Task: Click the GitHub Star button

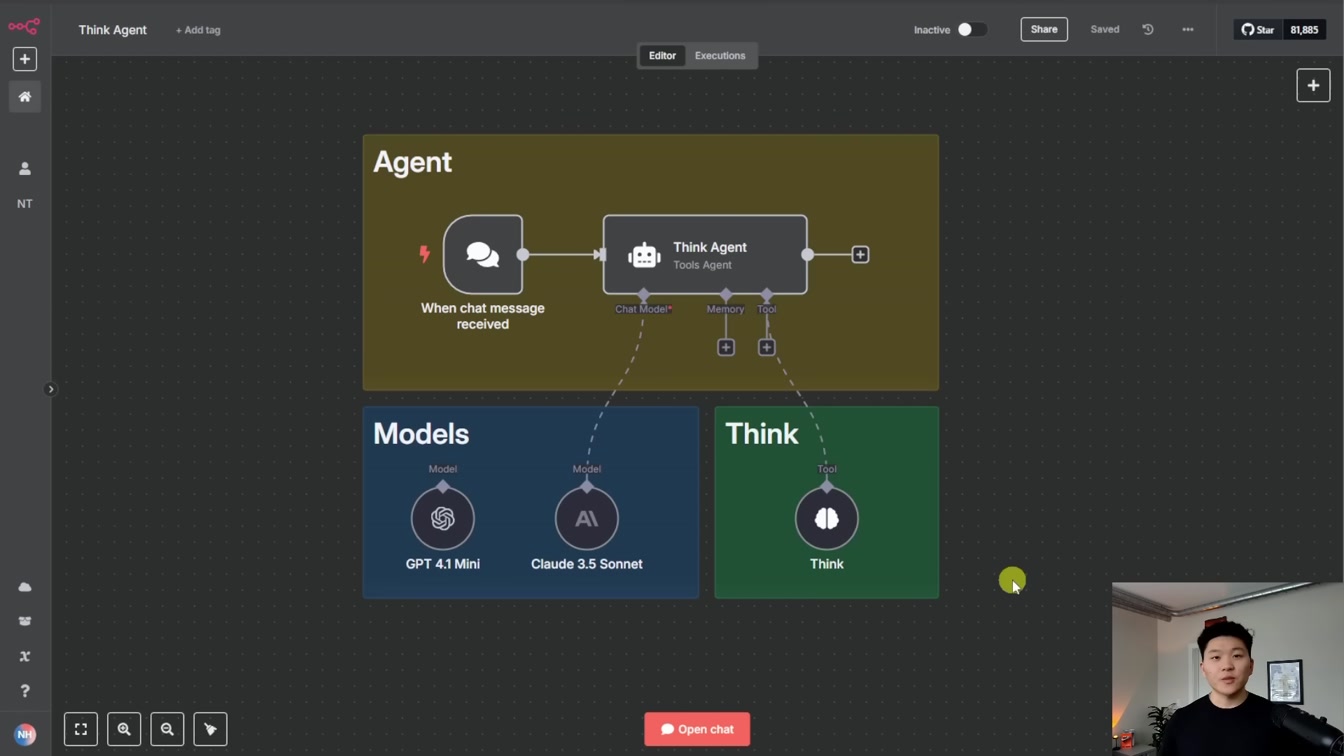Action: point(1258,30)
